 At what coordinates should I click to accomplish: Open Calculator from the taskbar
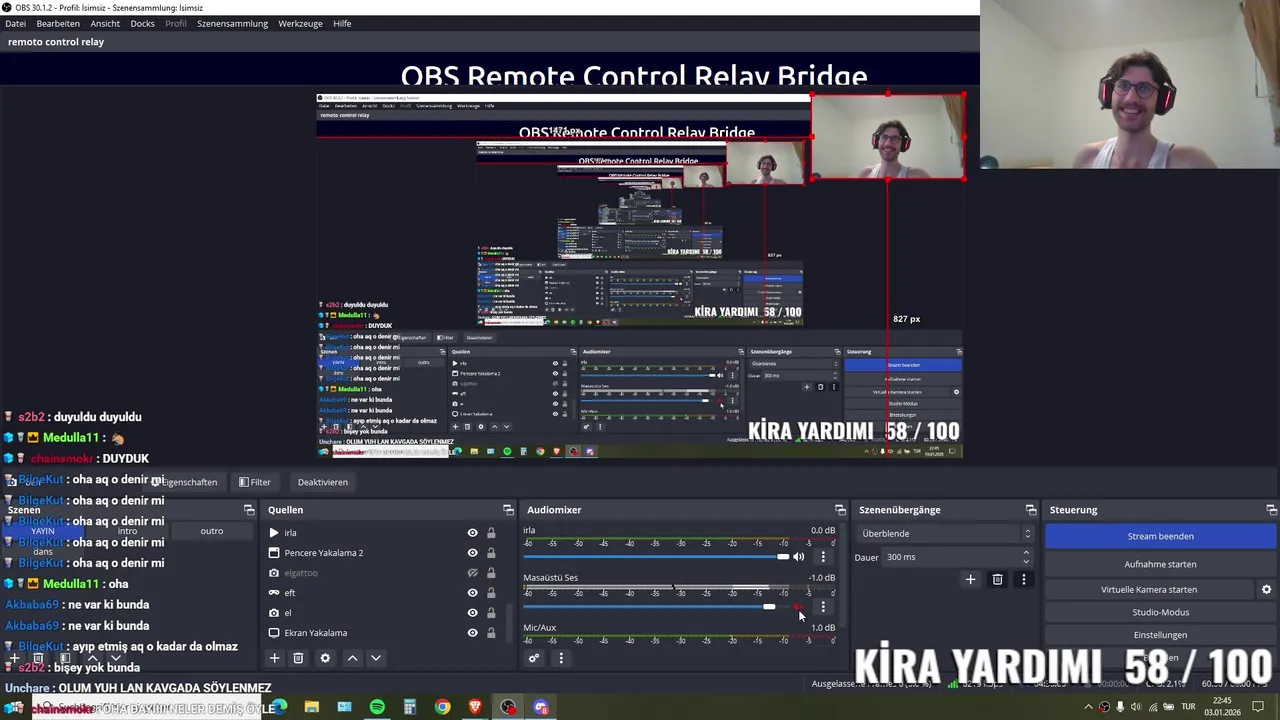pos(409,707)
